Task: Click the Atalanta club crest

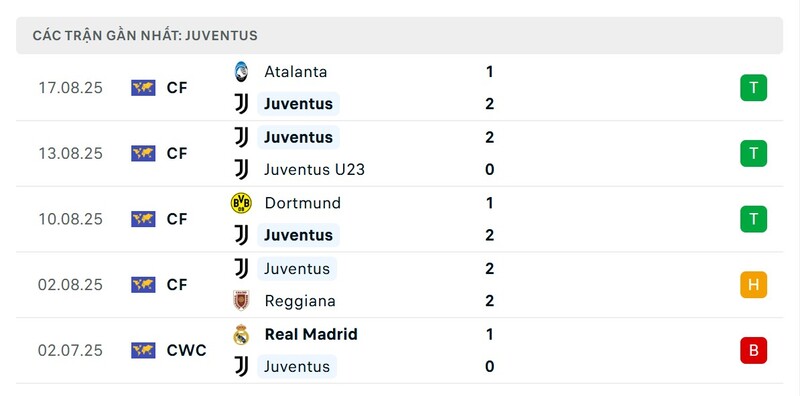Action: (x=241, y=72)
